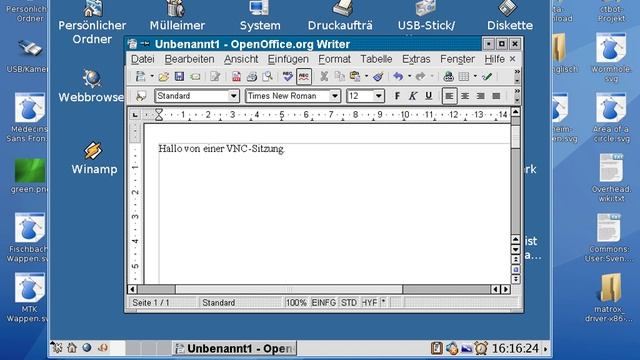Image resolution: width=640 pixels, height=360 pixels.
Task: Run the Spellcheck ABC checkmark icon
Action: point(287,77)
